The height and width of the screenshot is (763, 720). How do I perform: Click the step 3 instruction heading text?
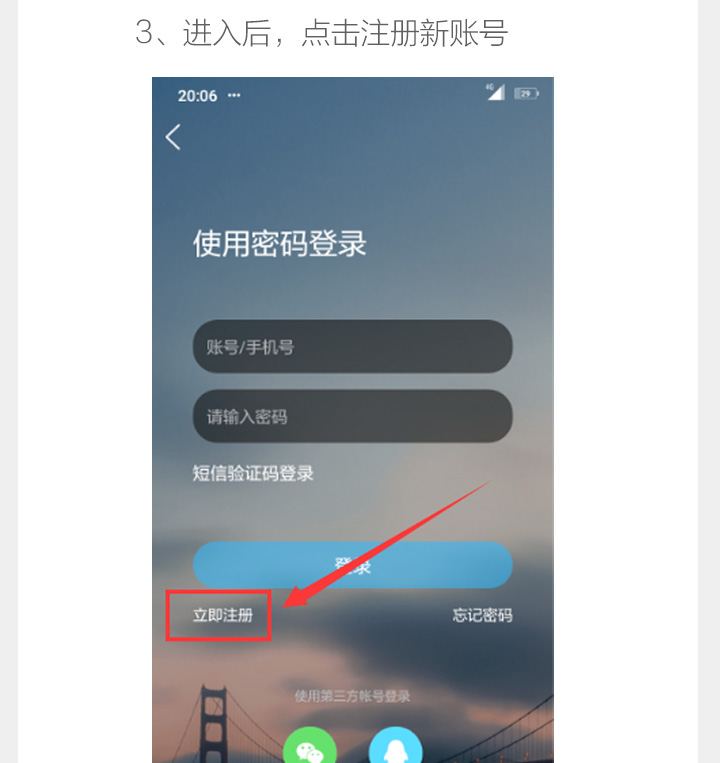click(x=321, y=33)
